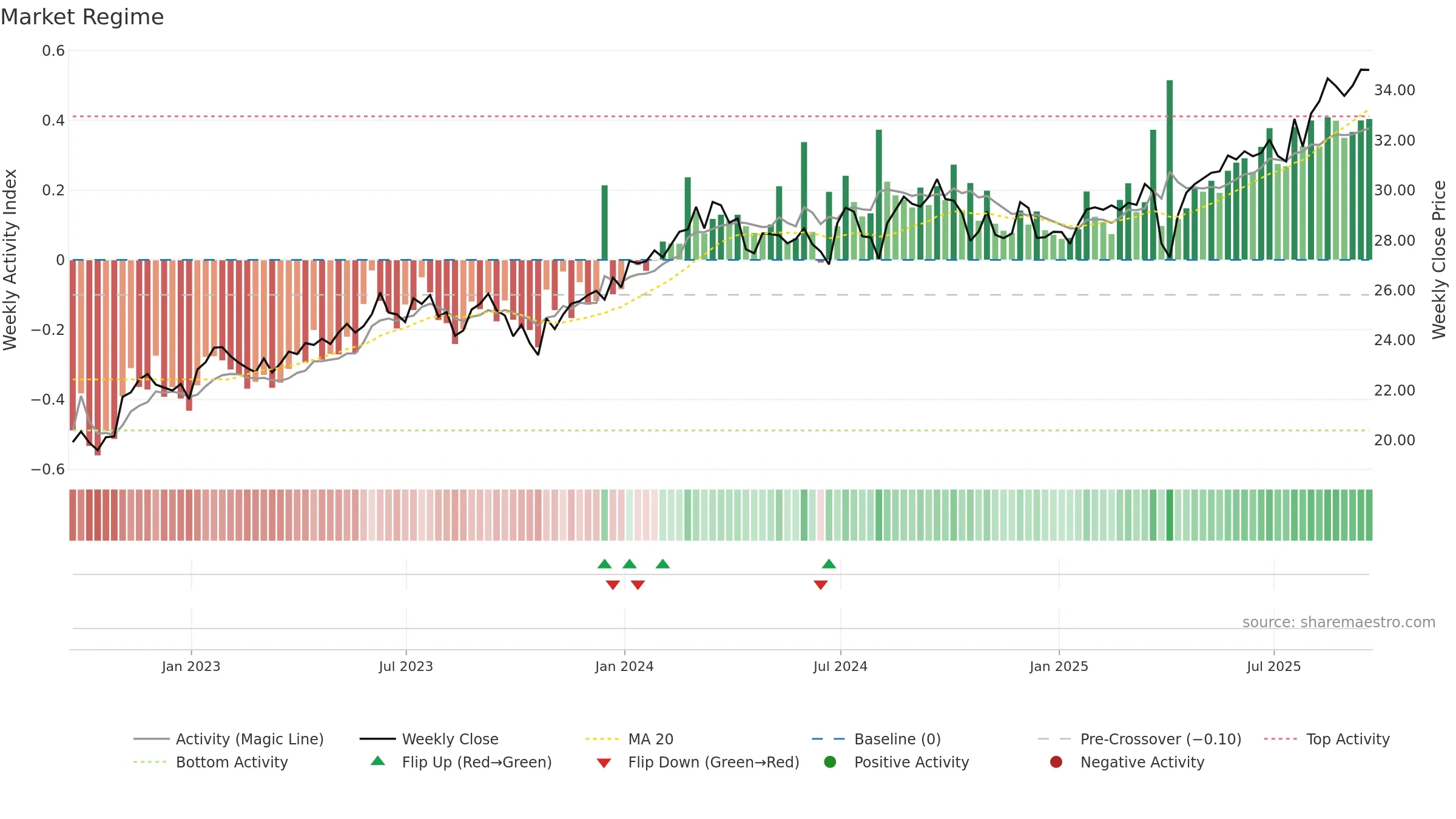Click the 20.00 price axis value
The width and height of the screenshot is (1456, 819).
click(1395, 440)
